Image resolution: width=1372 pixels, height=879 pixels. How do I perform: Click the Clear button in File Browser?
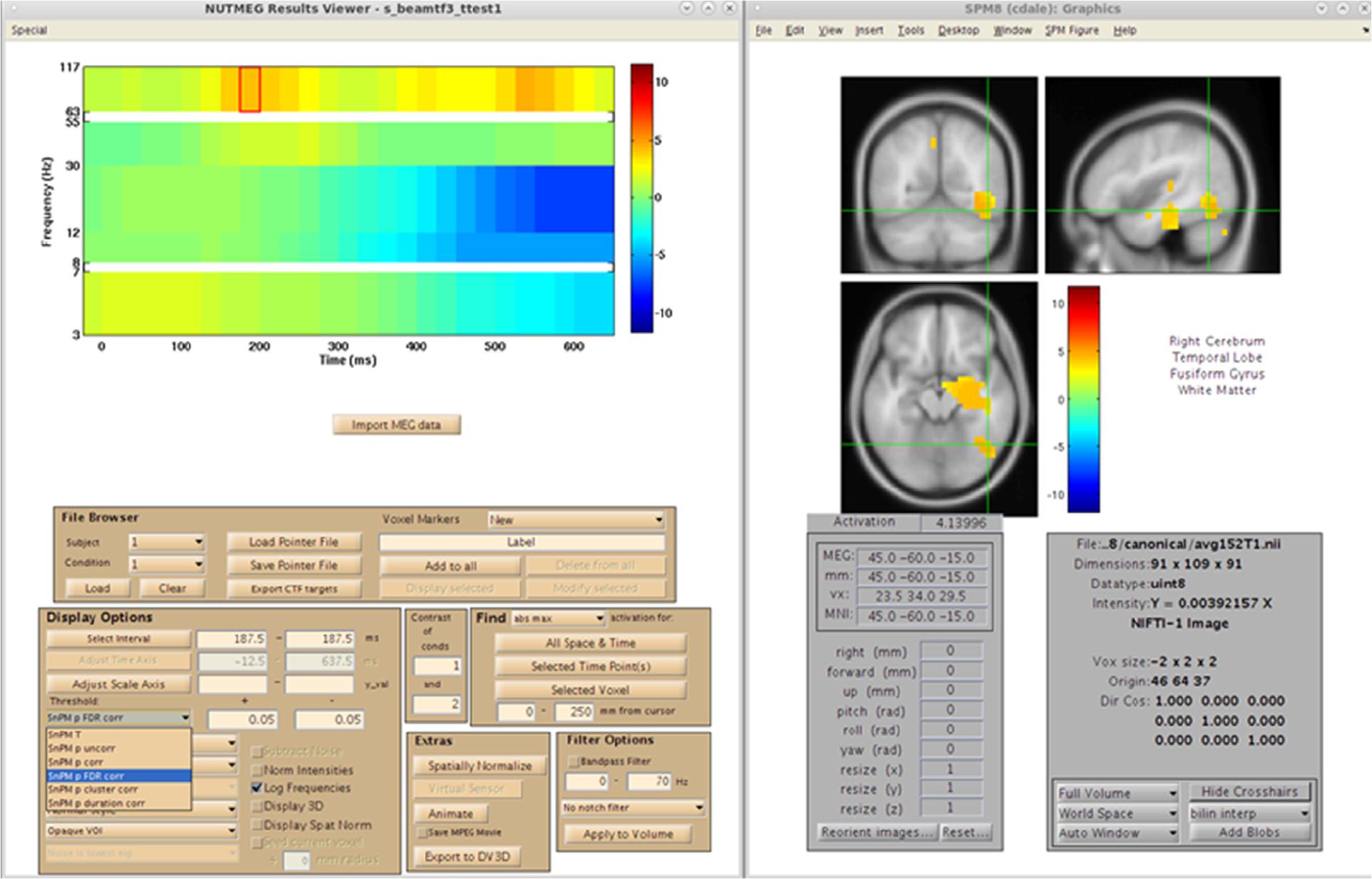[172, 589]
